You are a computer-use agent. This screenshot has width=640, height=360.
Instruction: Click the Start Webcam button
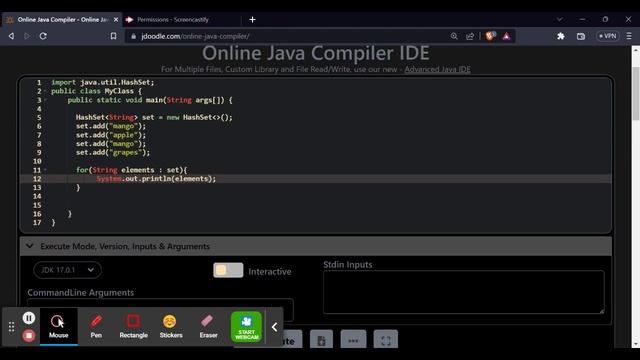(x=246, y=327)
